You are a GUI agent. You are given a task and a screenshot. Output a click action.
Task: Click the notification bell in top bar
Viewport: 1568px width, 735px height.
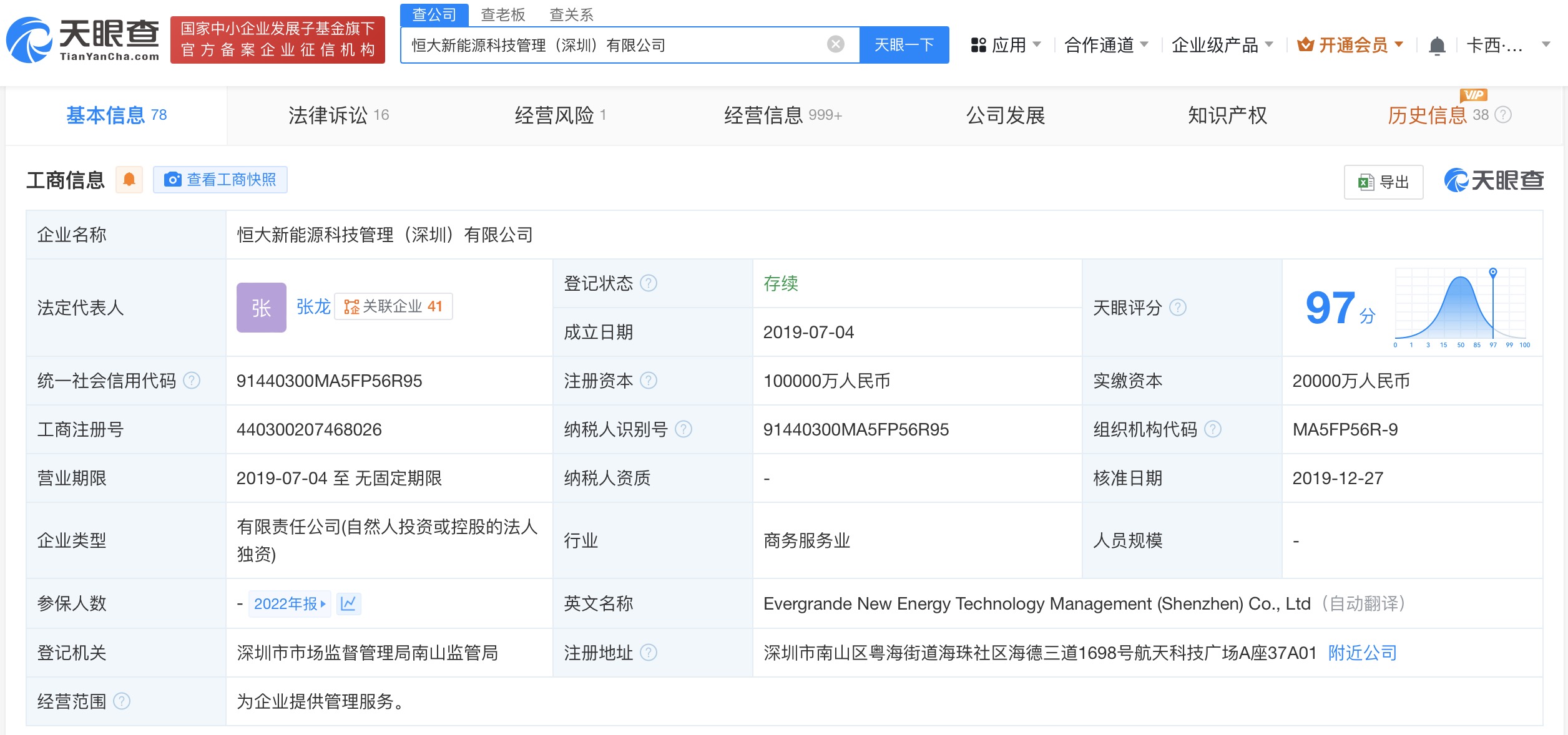[x=1437, y=46]
